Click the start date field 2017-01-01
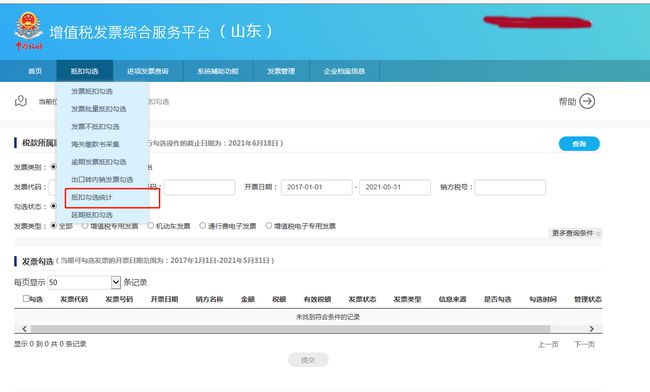The height and width of the screenshot is (392, 650). click(317, 187)
